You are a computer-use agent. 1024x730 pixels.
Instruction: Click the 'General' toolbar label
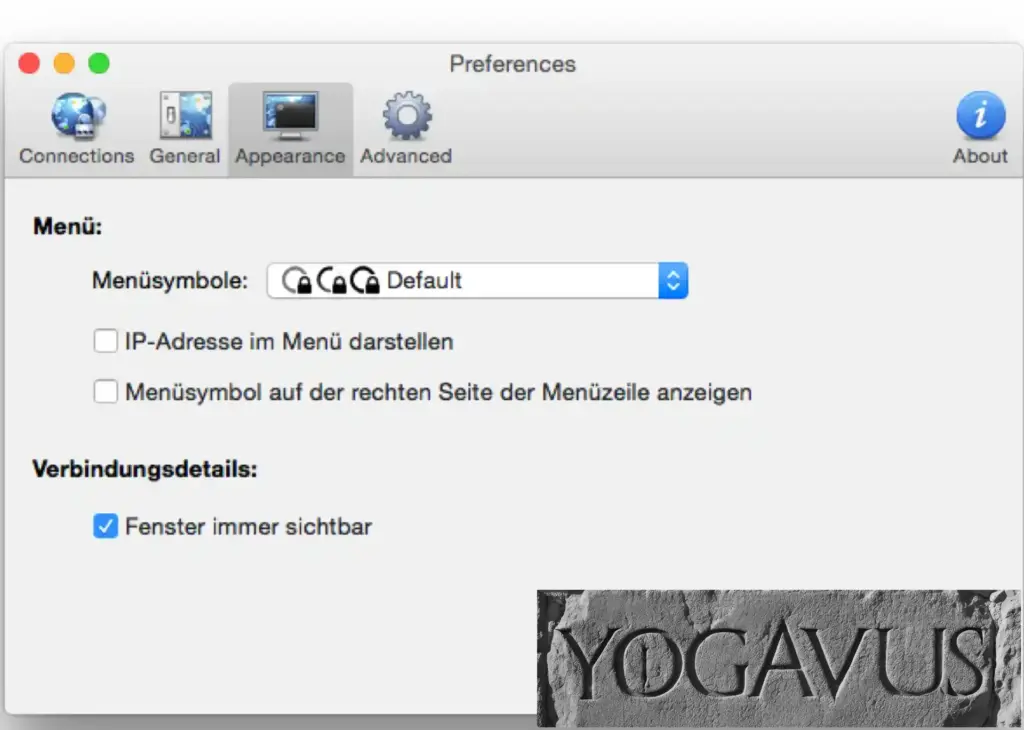click(x=185, y=156)
